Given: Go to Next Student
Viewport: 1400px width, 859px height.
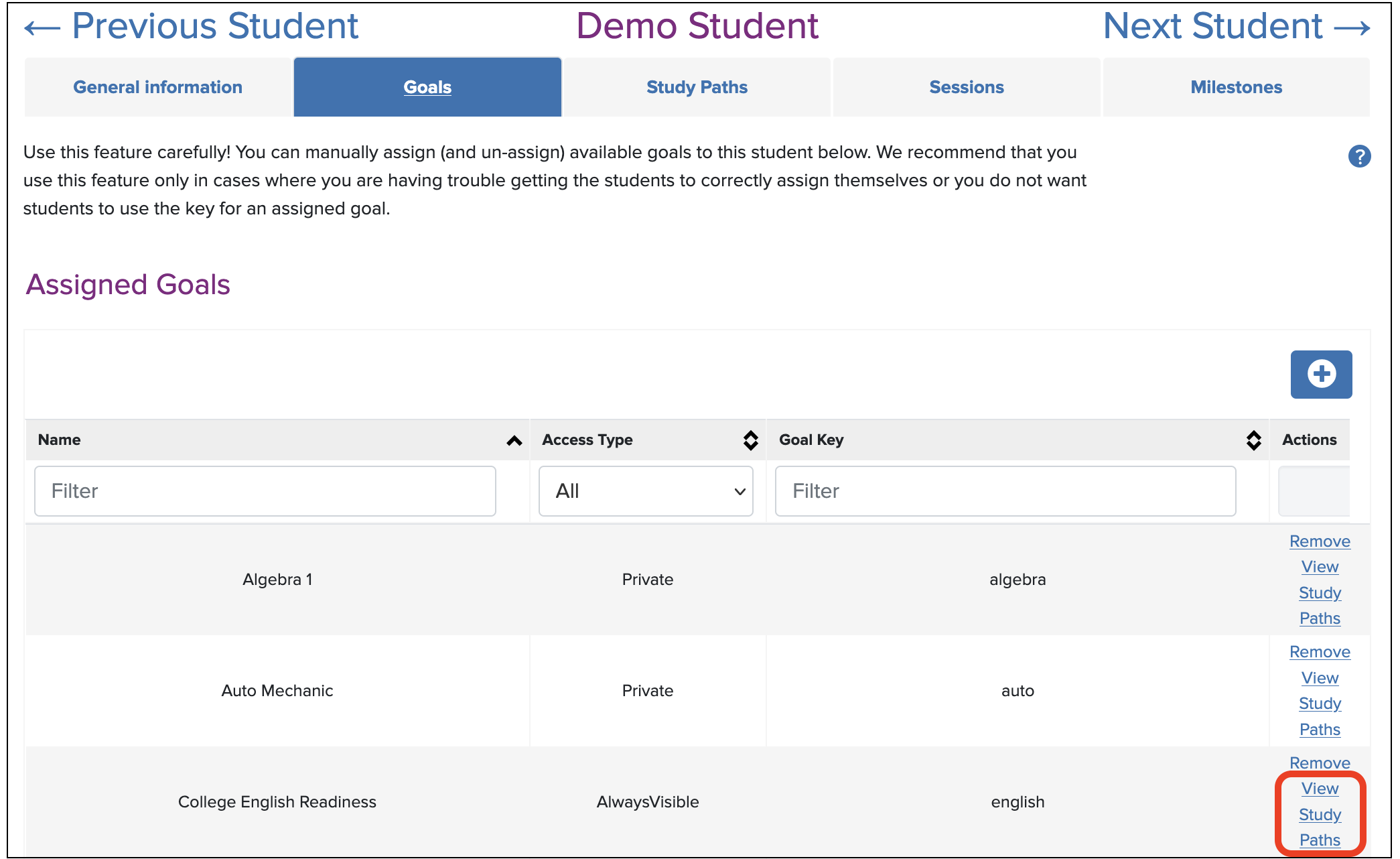Looking at the screenshot, I should (x=1237, y=26).
